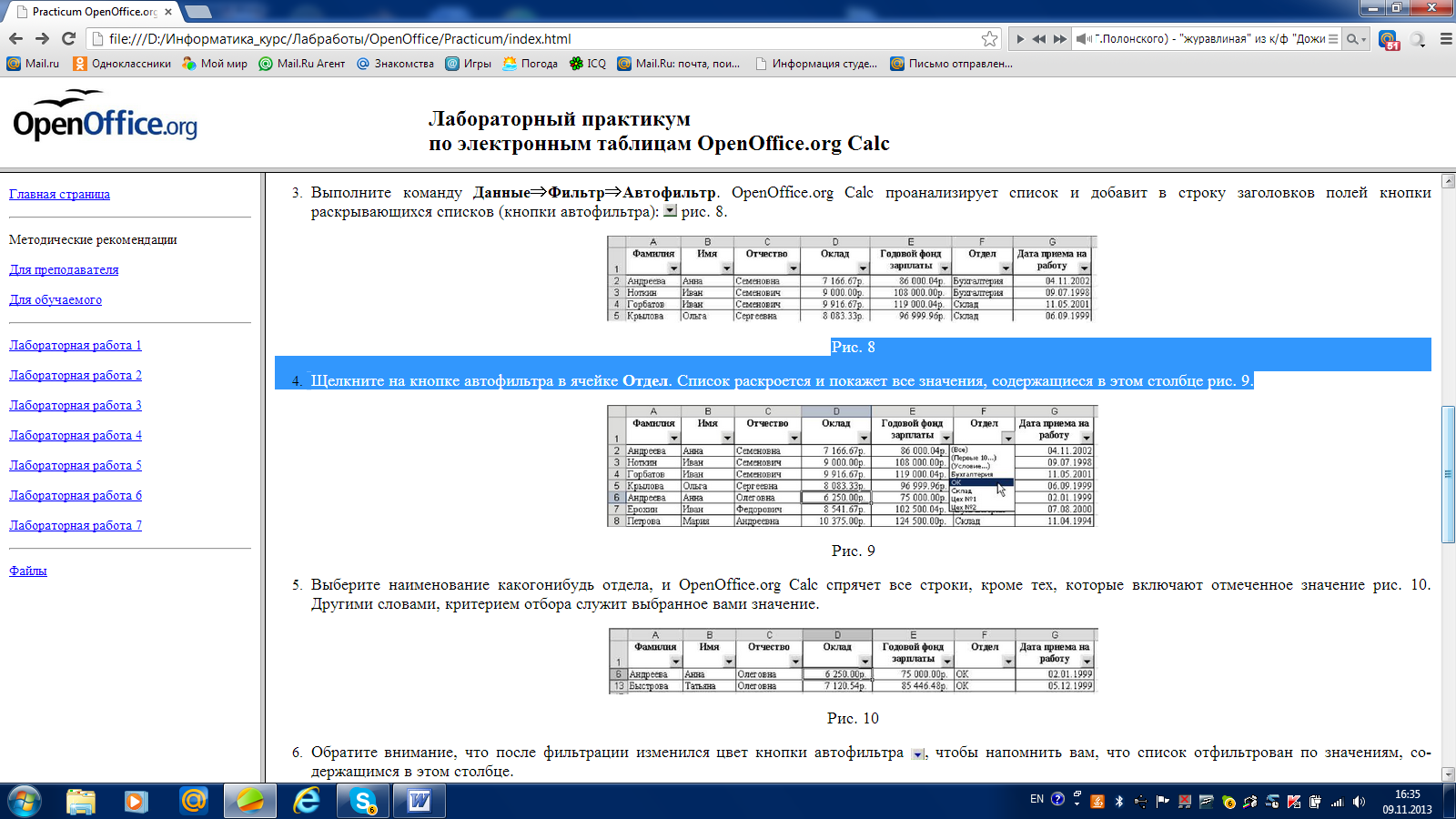Click the Bluetooth tray icon
The height and width of the screenshot is (819, 1456).
coord(1119,802)
